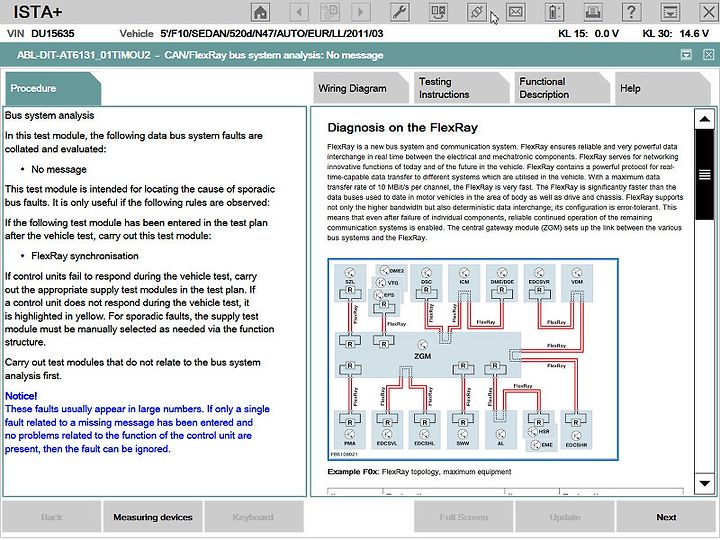Click the VIN value DU15635
This screenshot has width=720, height=540.
point(52,34)
